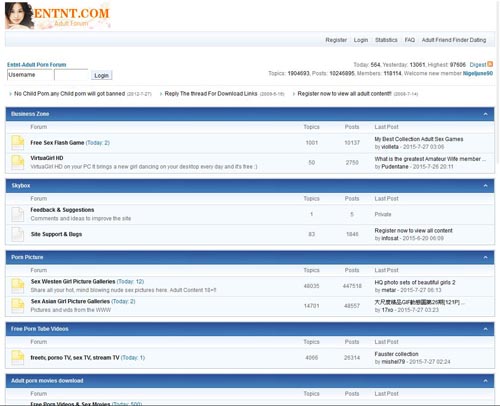The image size is (500, 406).
Task: Open Adult Friend Finder Dating menu link
Action: (x=454, y=40)
